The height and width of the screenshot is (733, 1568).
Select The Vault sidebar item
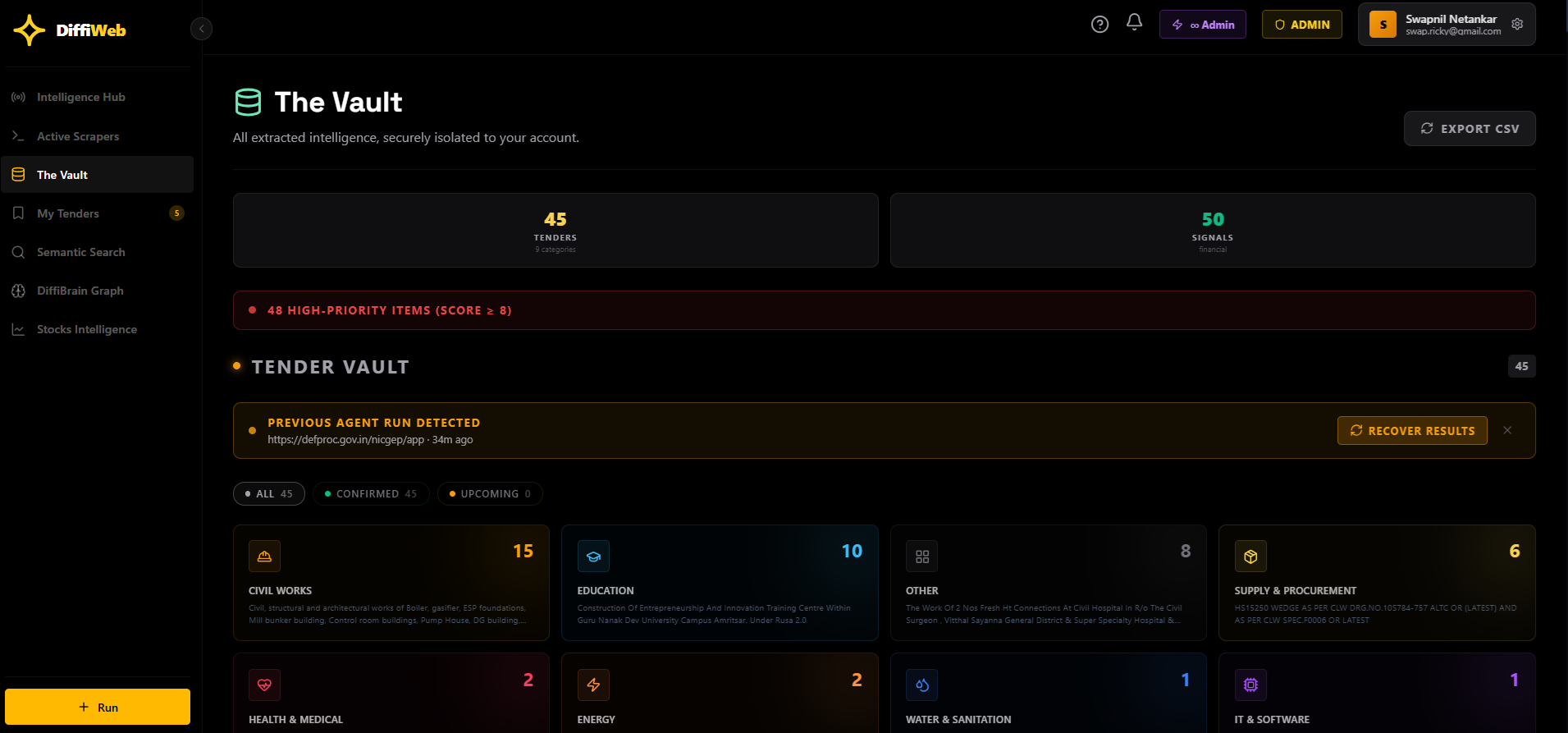(98, 175)
